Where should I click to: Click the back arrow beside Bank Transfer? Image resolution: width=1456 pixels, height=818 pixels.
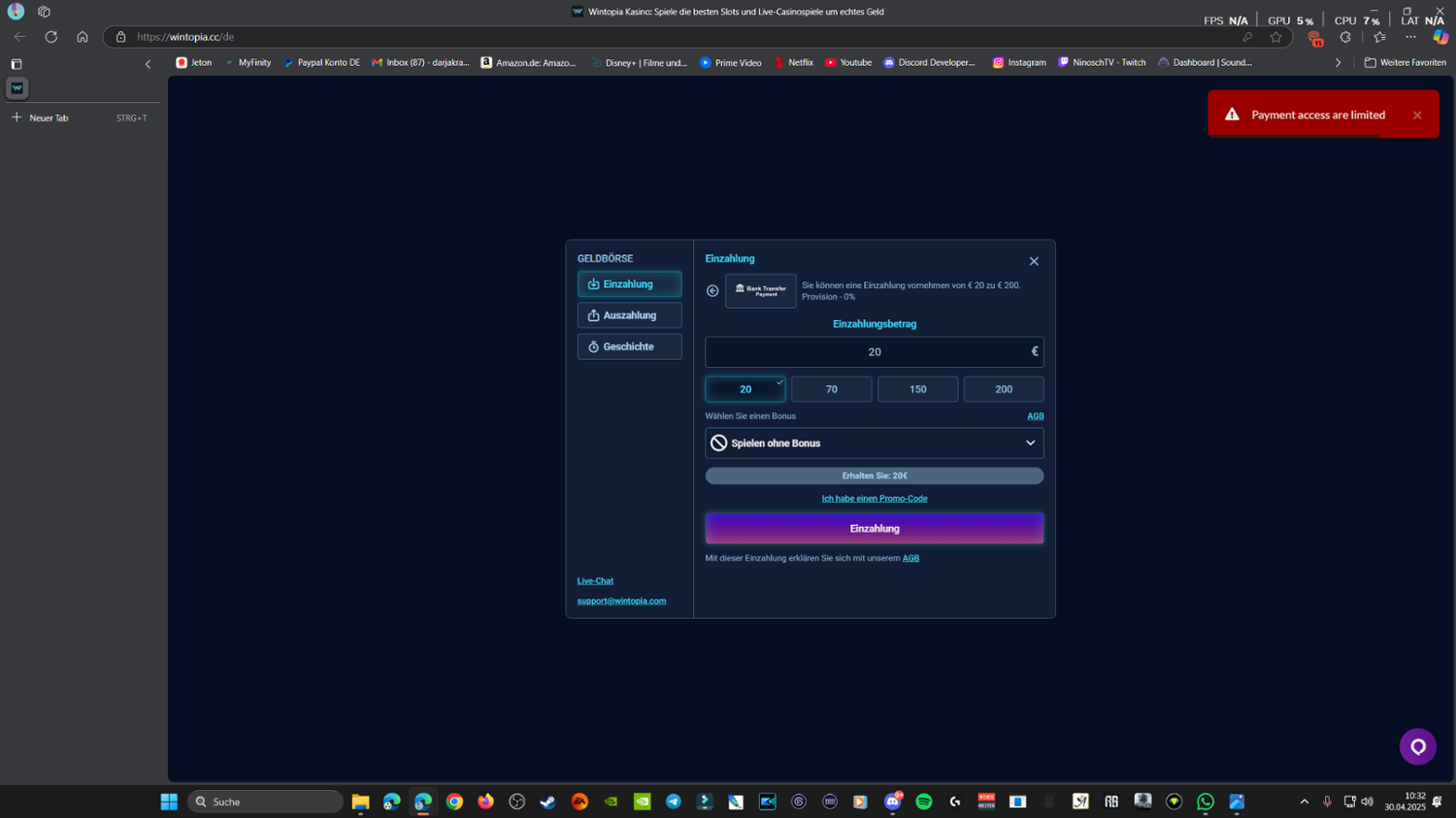[x=712, y=291]
